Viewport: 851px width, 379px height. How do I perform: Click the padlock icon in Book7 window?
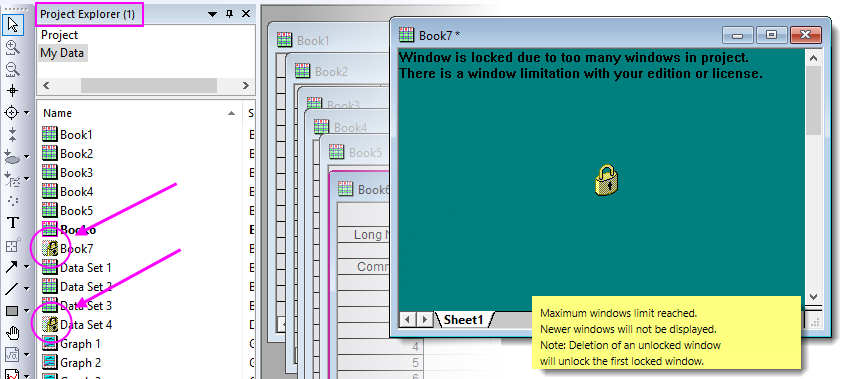click(x=607, y=180)
